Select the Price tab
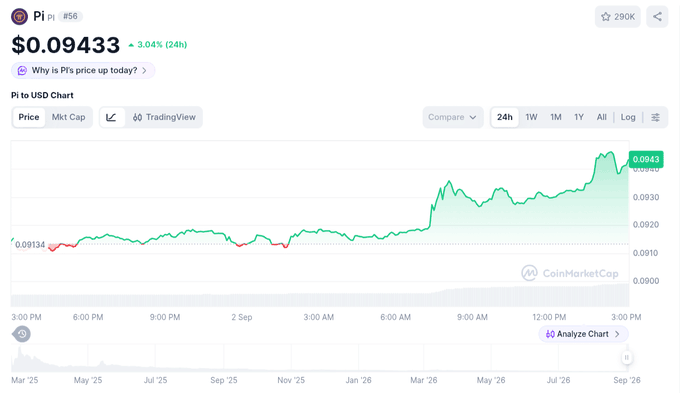 (x=29, y=117)
